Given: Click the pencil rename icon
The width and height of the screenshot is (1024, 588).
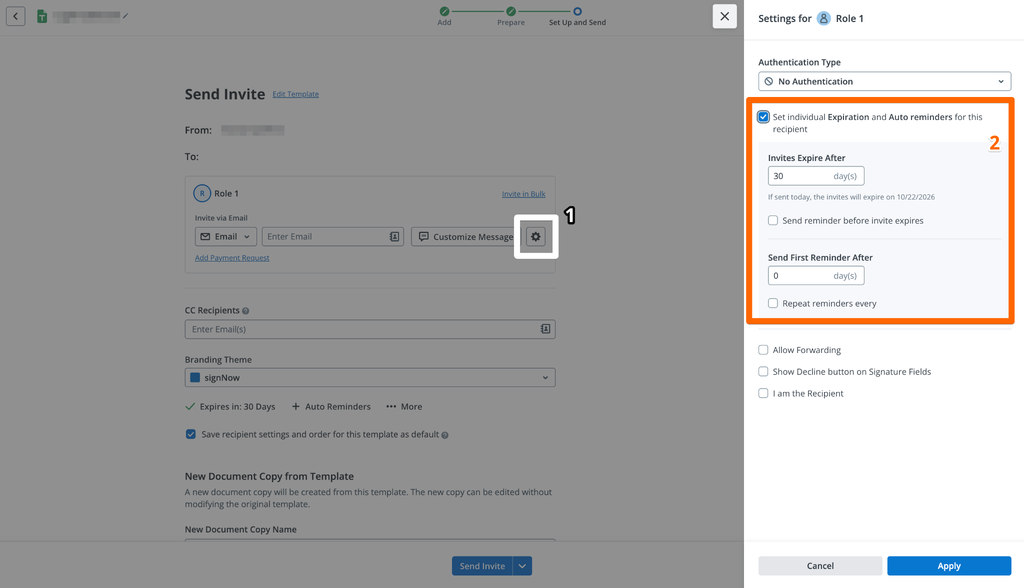Looking at the screenshot, I should pyautogui.click(x=125, y=16).
